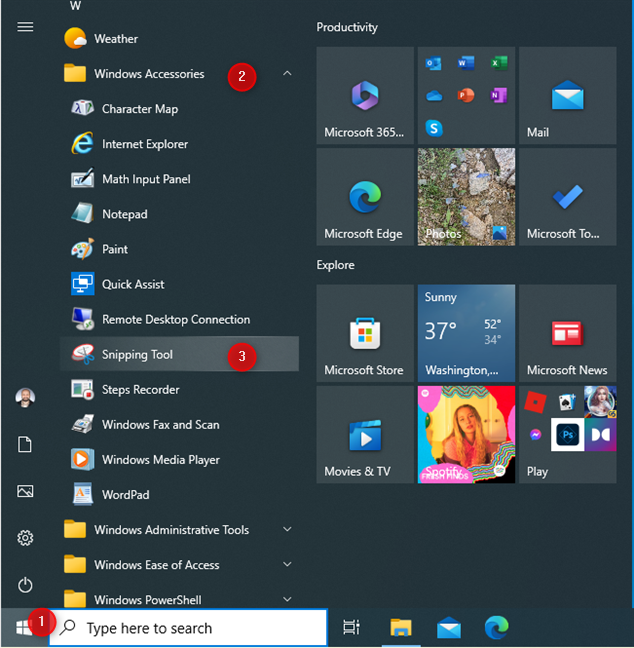The height and width of the screenshot is (648, 634).
Task: Open Snipping Tool from the app list
Action: click(x=137, y=355)
